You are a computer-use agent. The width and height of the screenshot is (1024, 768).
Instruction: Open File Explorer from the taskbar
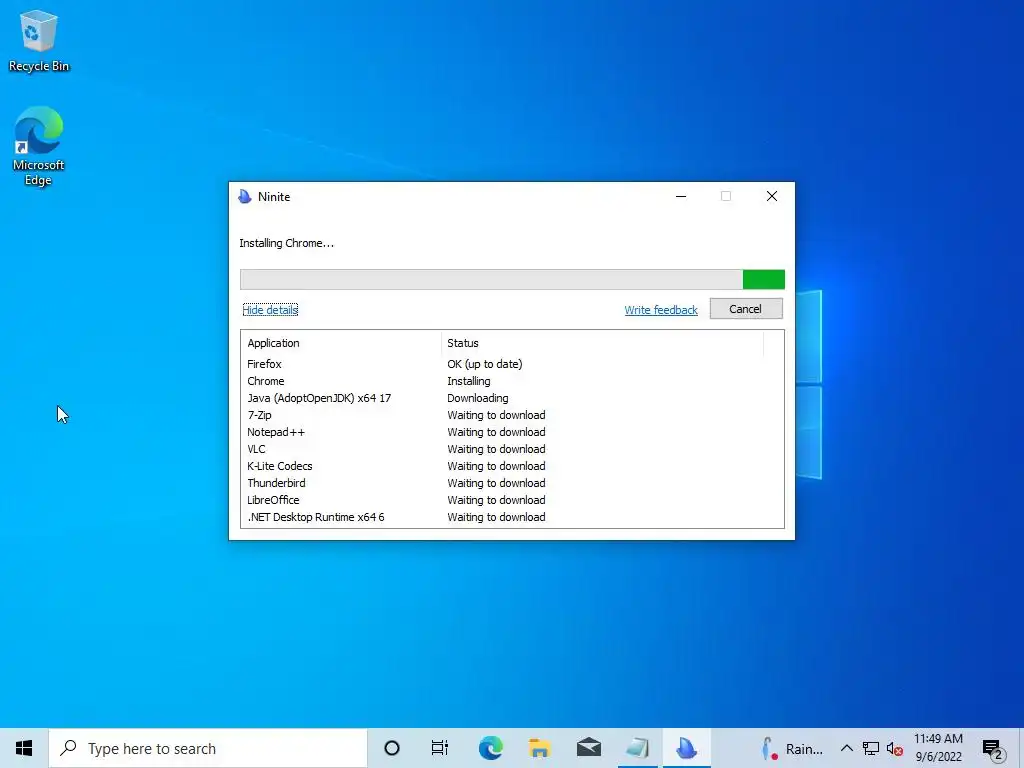click(539, 748)
